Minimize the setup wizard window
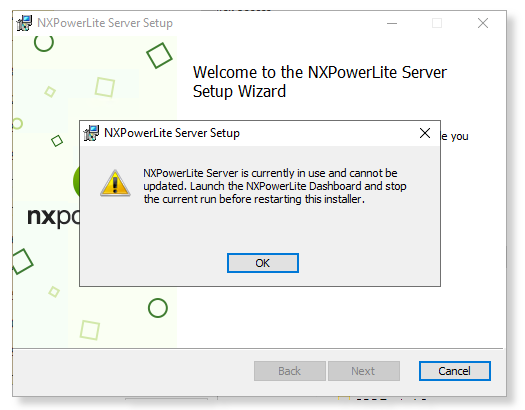The width and height of the screenshot is (525, 410). click(x=392, y=23)
